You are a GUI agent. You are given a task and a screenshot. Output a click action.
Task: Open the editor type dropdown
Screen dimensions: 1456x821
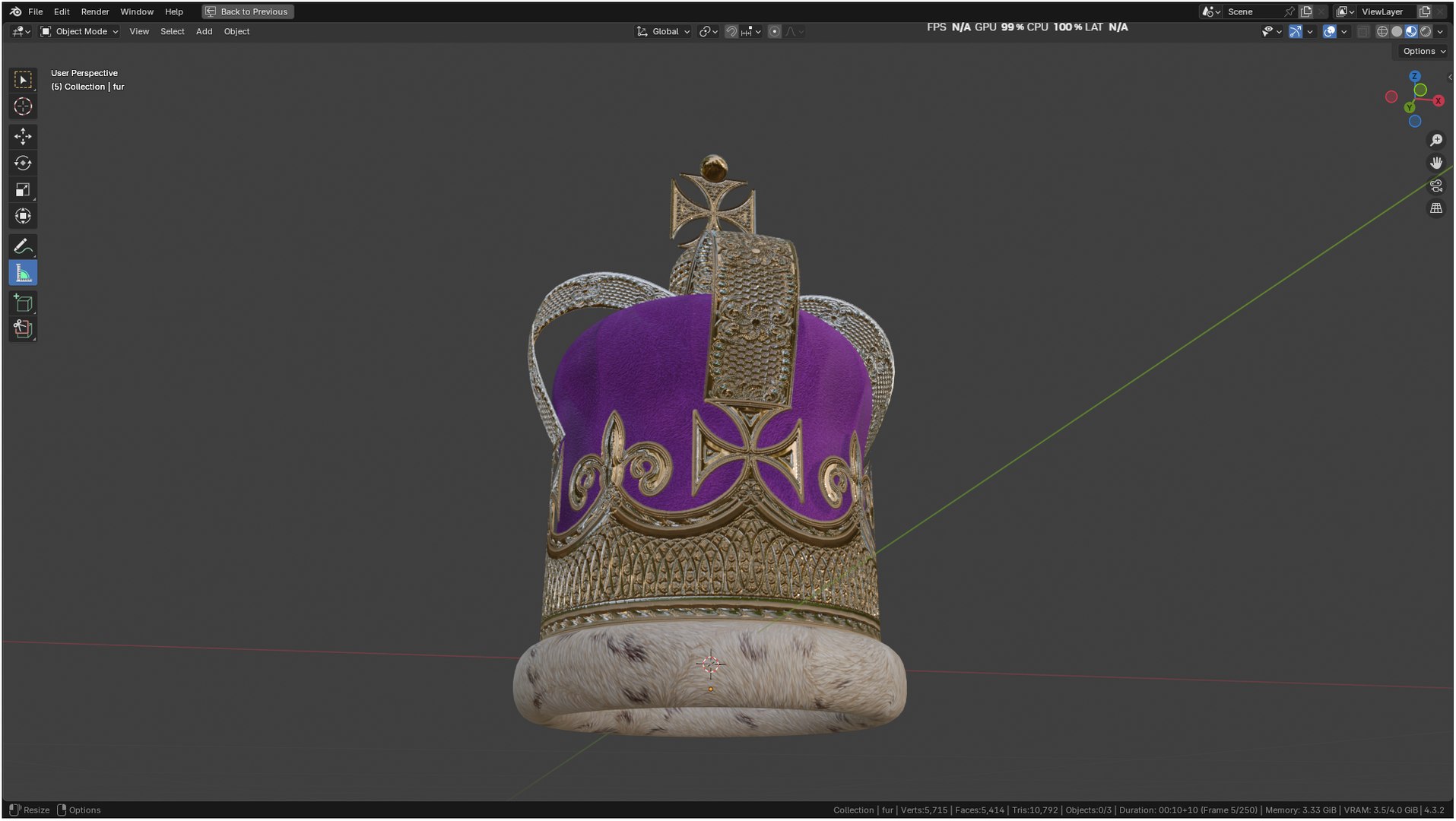pos(21,31)
